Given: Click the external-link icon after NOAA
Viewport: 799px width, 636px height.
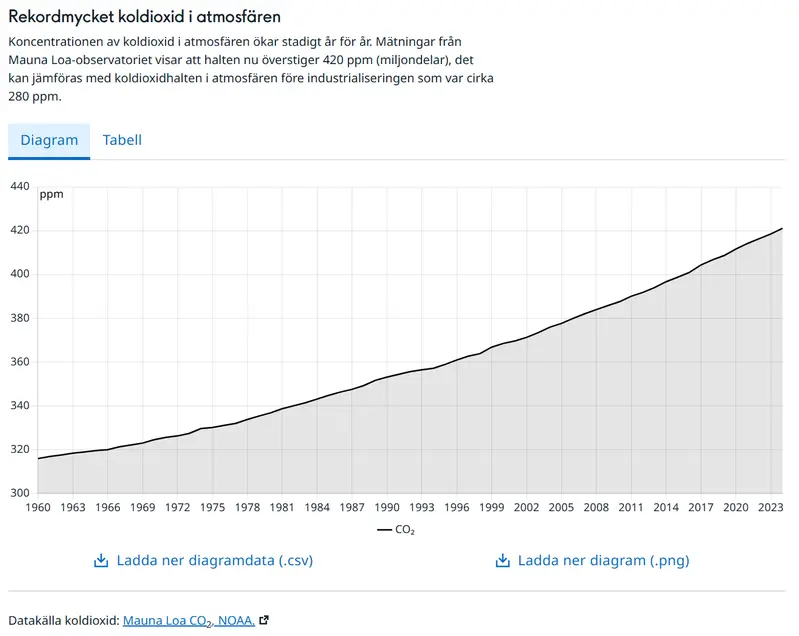Looking at the screenshot, I should point(264,620).
